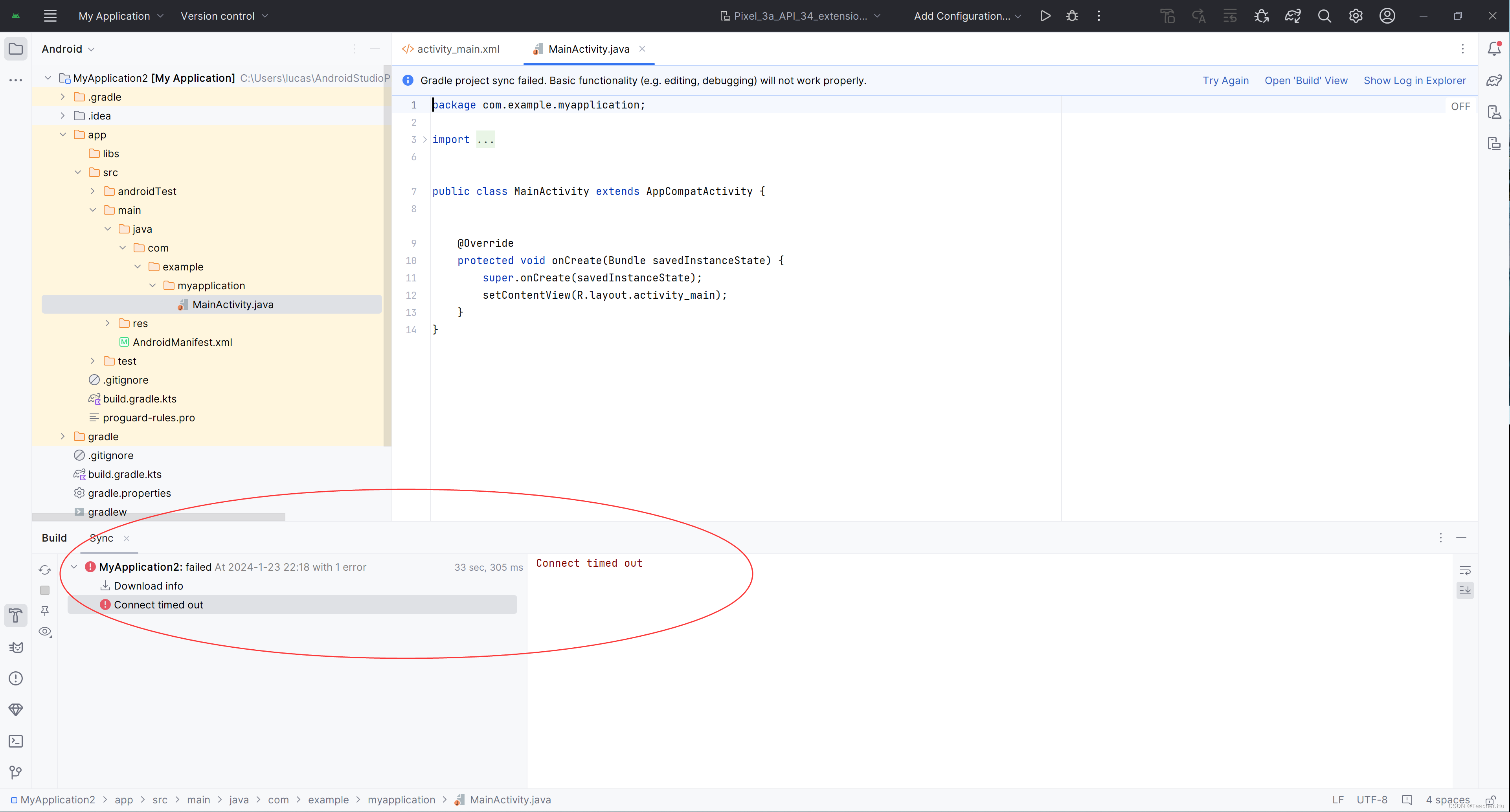
Task: Expand the MyApplication2 failed sync error node
Action: coord(74,567)
